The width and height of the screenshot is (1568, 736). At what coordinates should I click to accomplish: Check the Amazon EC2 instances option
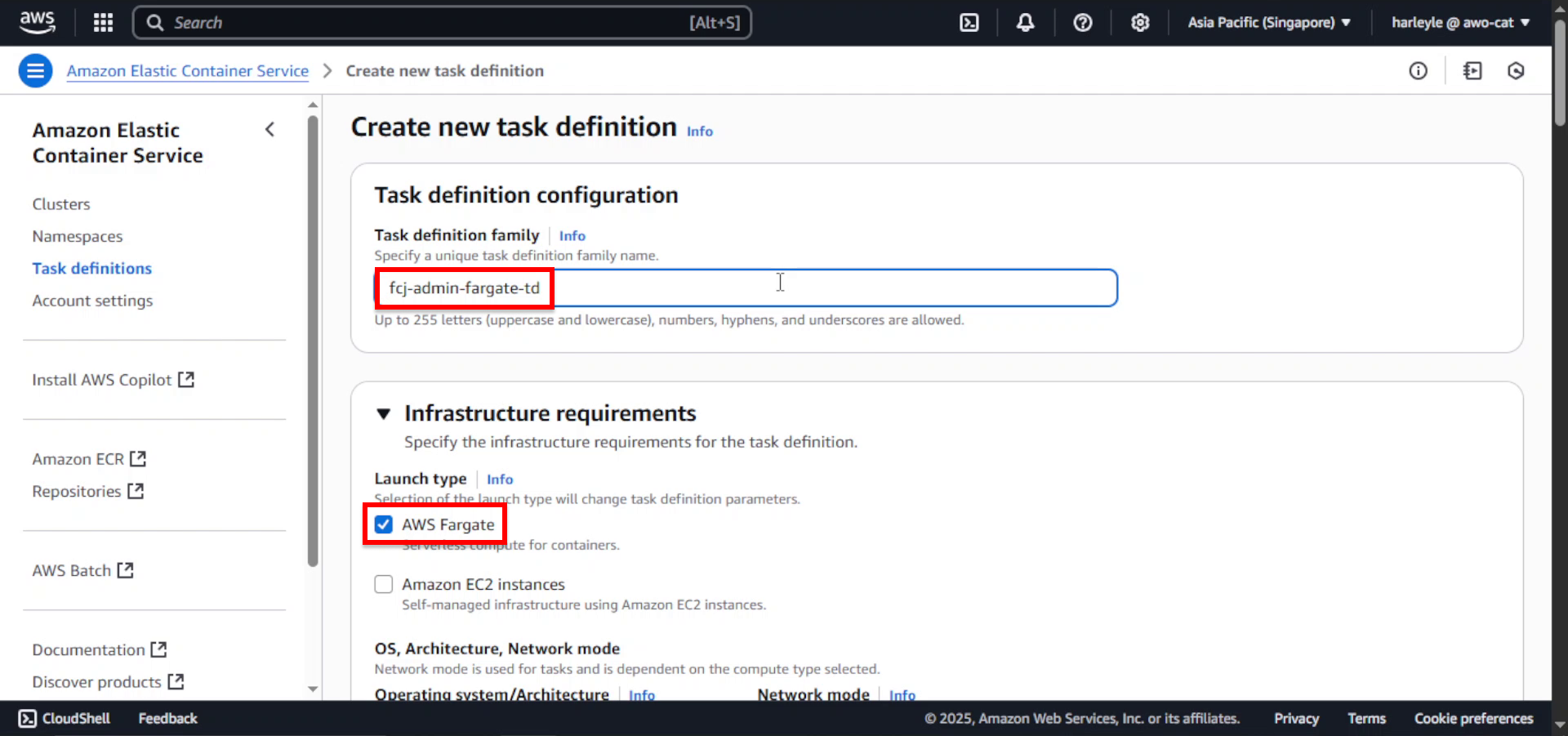click(x=383, y=584)
